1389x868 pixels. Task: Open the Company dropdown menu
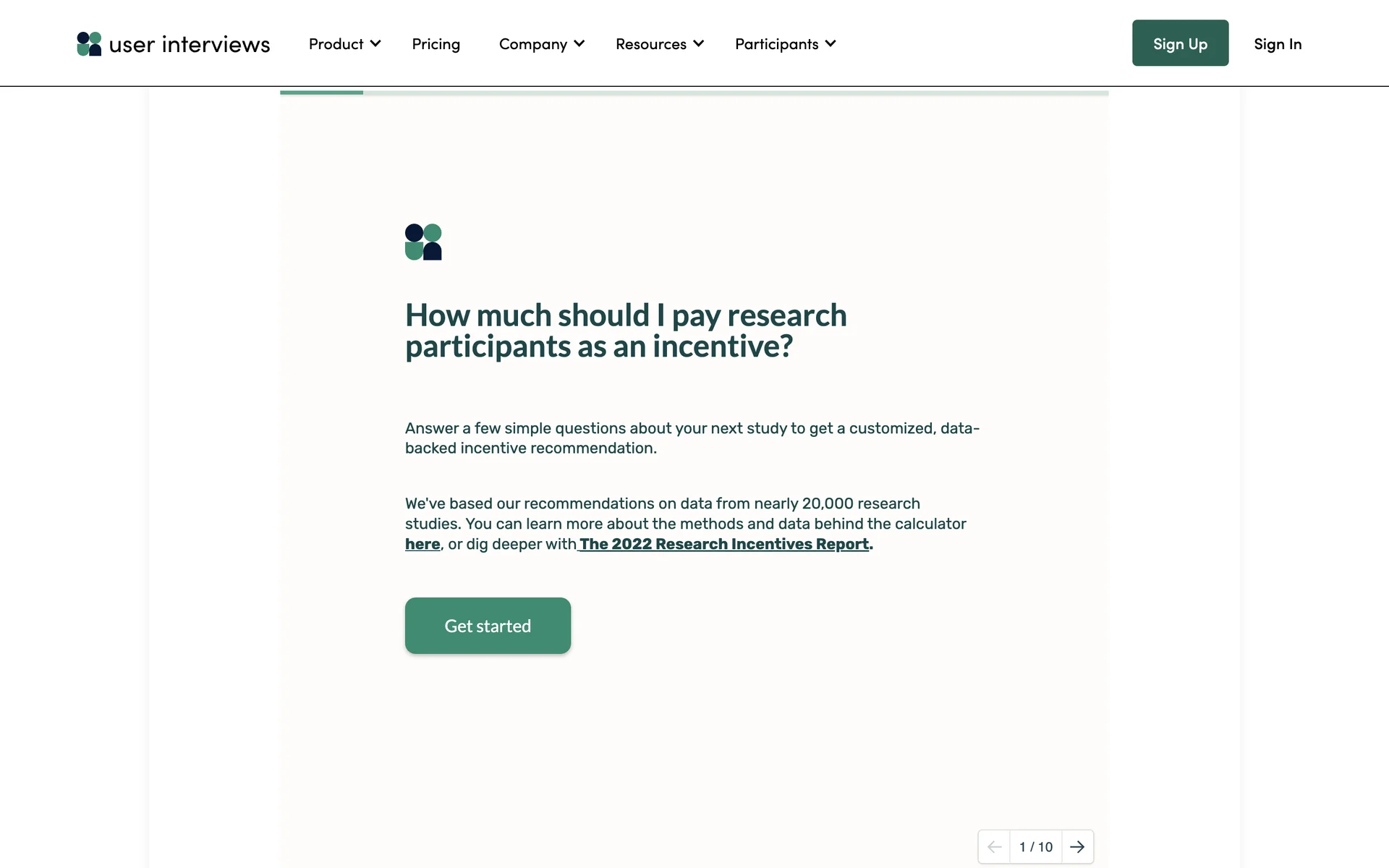(533, 44)
